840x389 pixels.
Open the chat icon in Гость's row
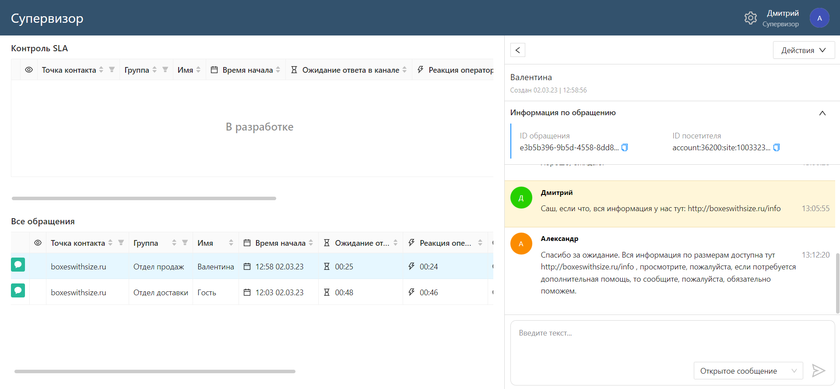coord(18,290)
